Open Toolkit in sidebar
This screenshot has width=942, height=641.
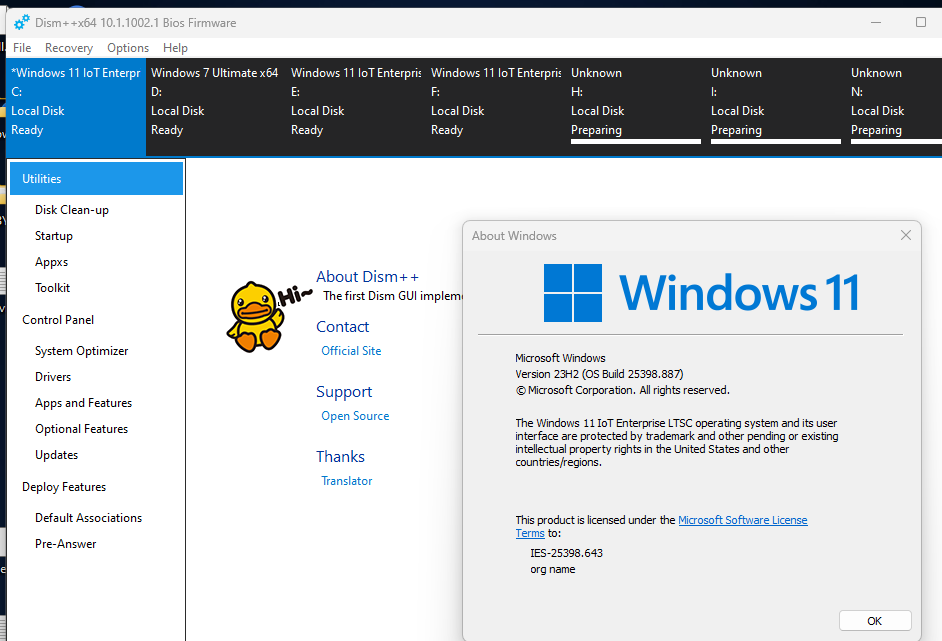[x=53, y=288]
